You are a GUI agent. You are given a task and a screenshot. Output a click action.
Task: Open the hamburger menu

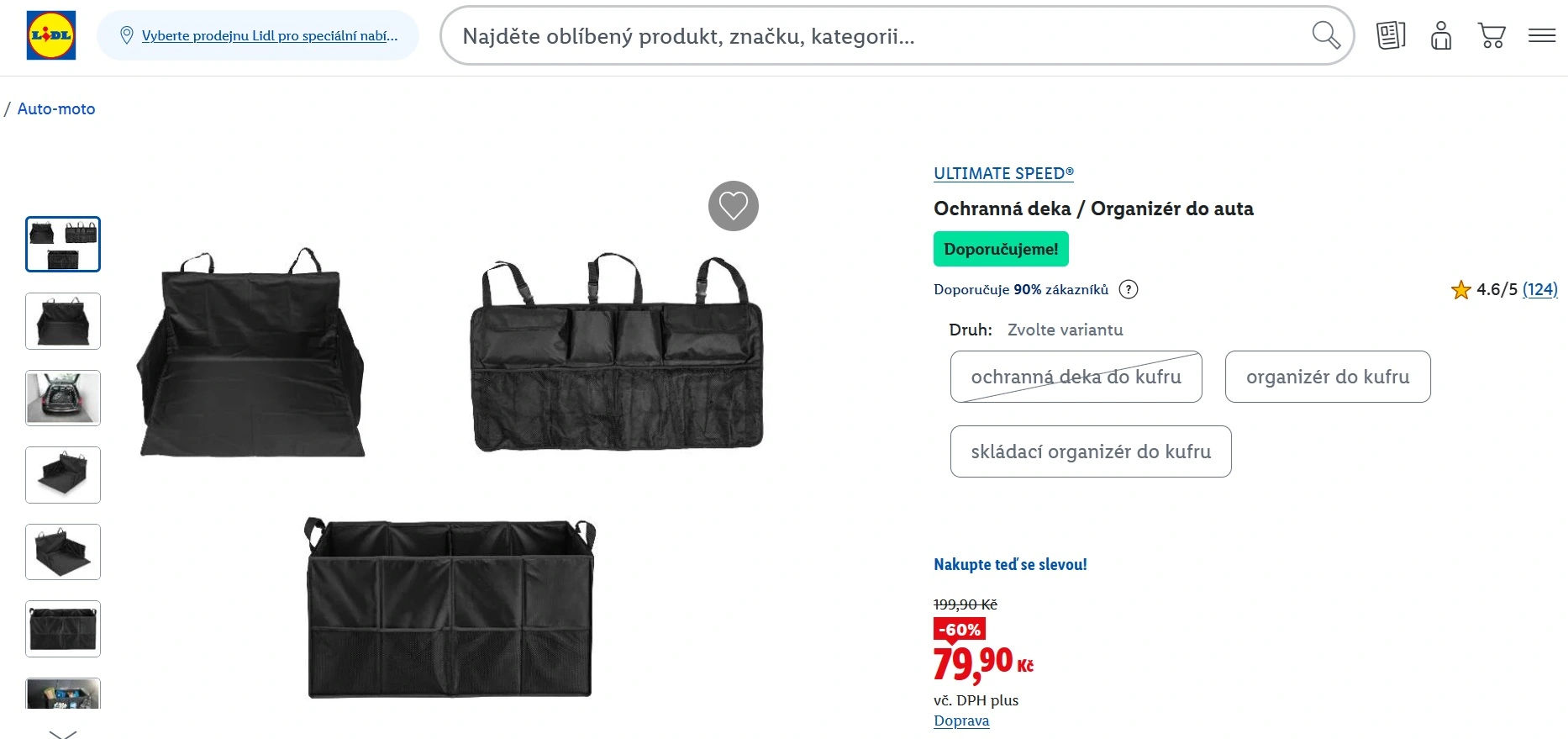click(x=1542, y=35)
